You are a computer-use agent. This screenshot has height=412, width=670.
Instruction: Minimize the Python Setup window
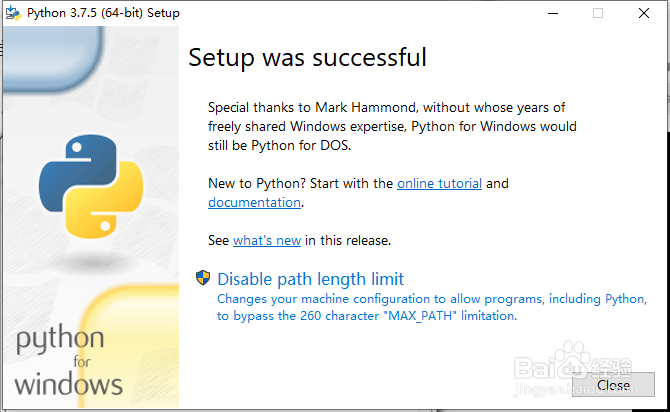[x=553, y=13]
